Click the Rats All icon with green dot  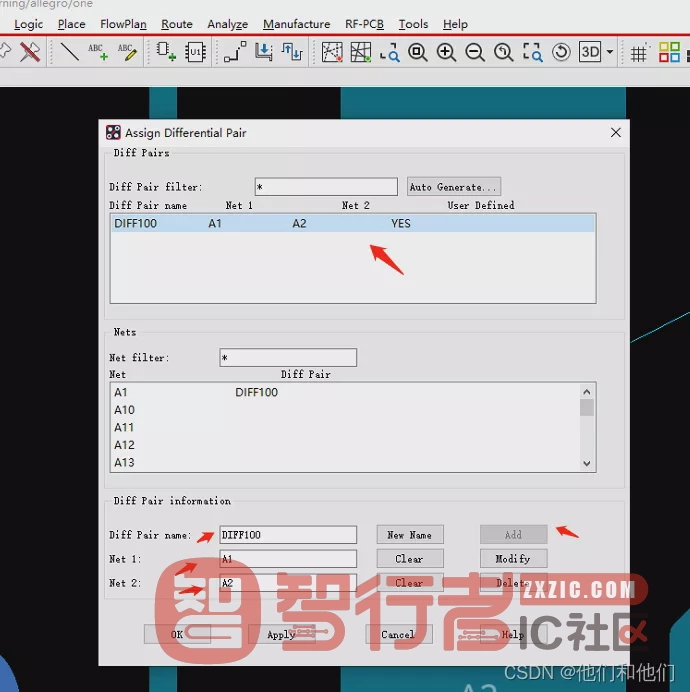pyautogui.click(x=361, y=52)
